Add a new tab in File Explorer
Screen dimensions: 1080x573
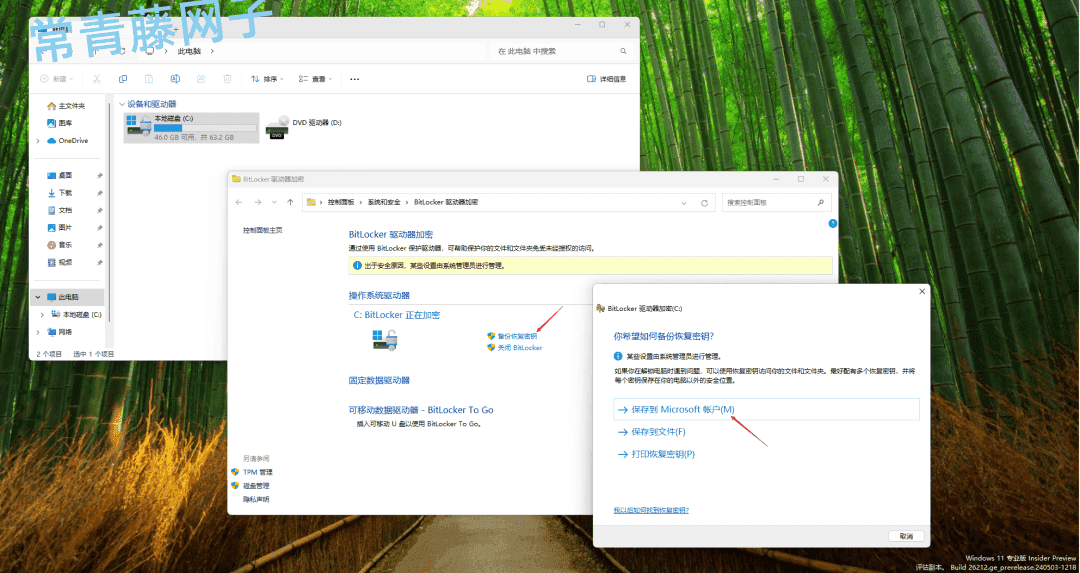[176, 30]
